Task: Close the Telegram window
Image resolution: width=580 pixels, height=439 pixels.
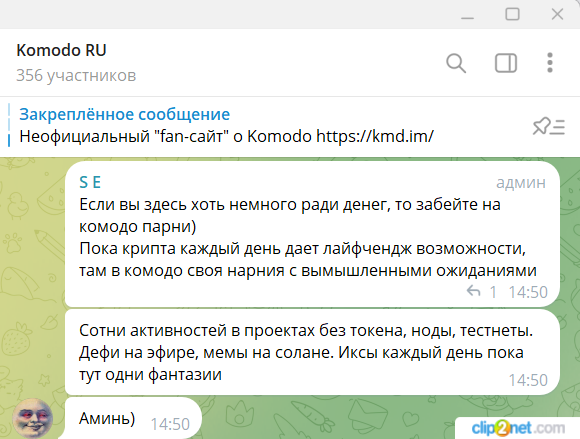Action: [557, 14]
